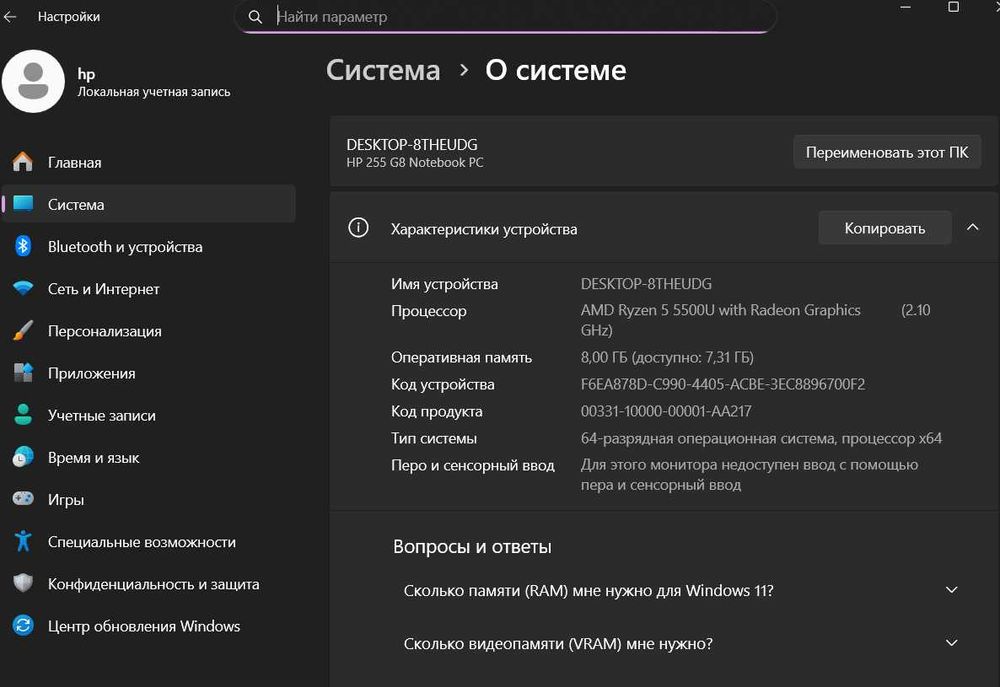
Task: Click the Wi-Fi network icon in sidebar
Action: click(x=23, y=289)
